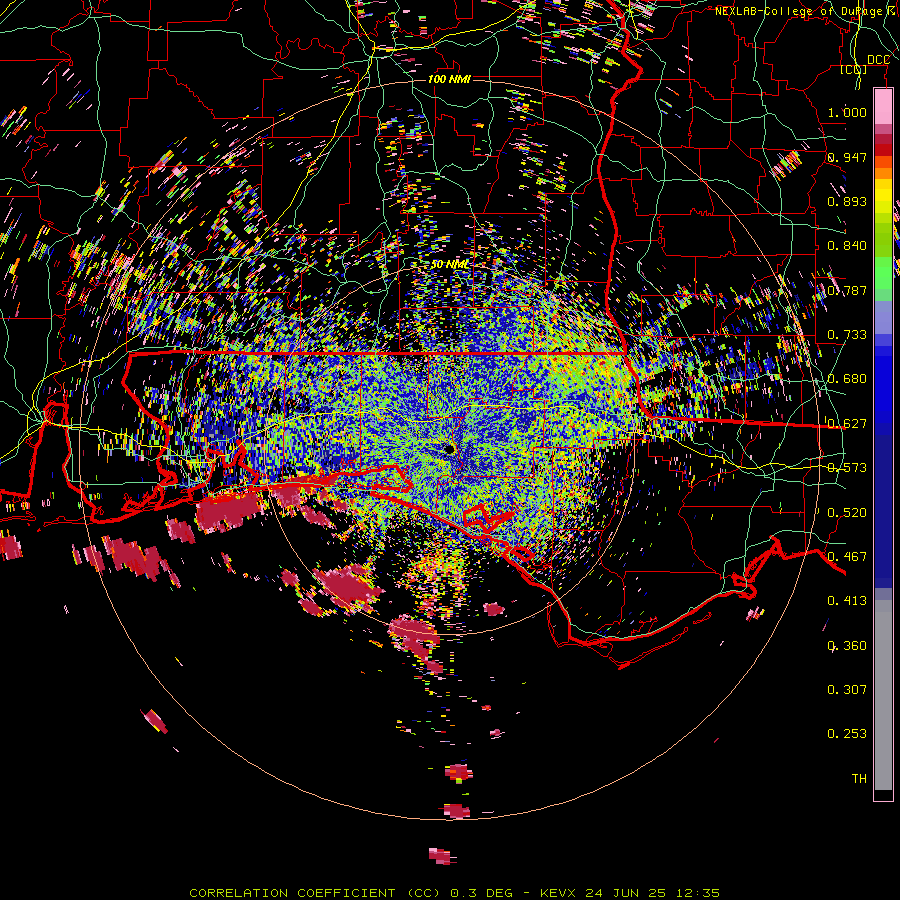Click the black radar site dot at center
Viewport: 900px width, 900px height.
tap(449, 448)
